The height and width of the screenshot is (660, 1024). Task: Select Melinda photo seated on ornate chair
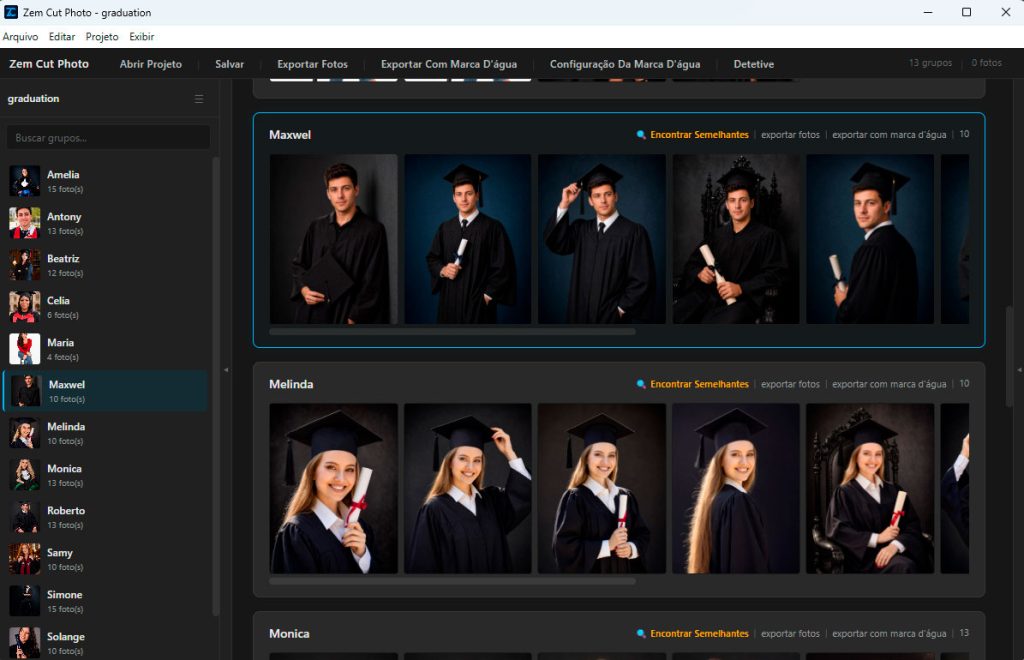click(x=870, y=488)
